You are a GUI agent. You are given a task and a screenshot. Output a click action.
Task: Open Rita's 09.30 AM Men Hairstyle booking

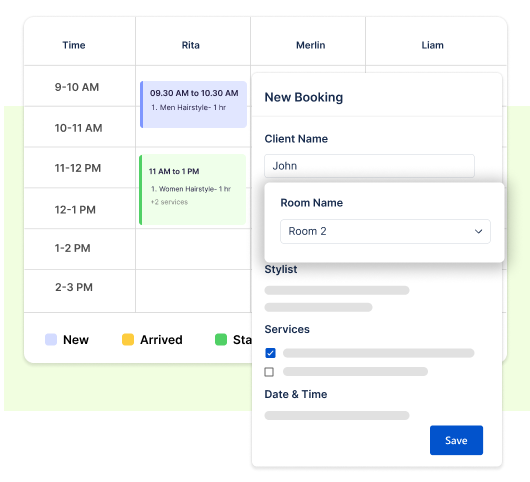click(193, 104)
